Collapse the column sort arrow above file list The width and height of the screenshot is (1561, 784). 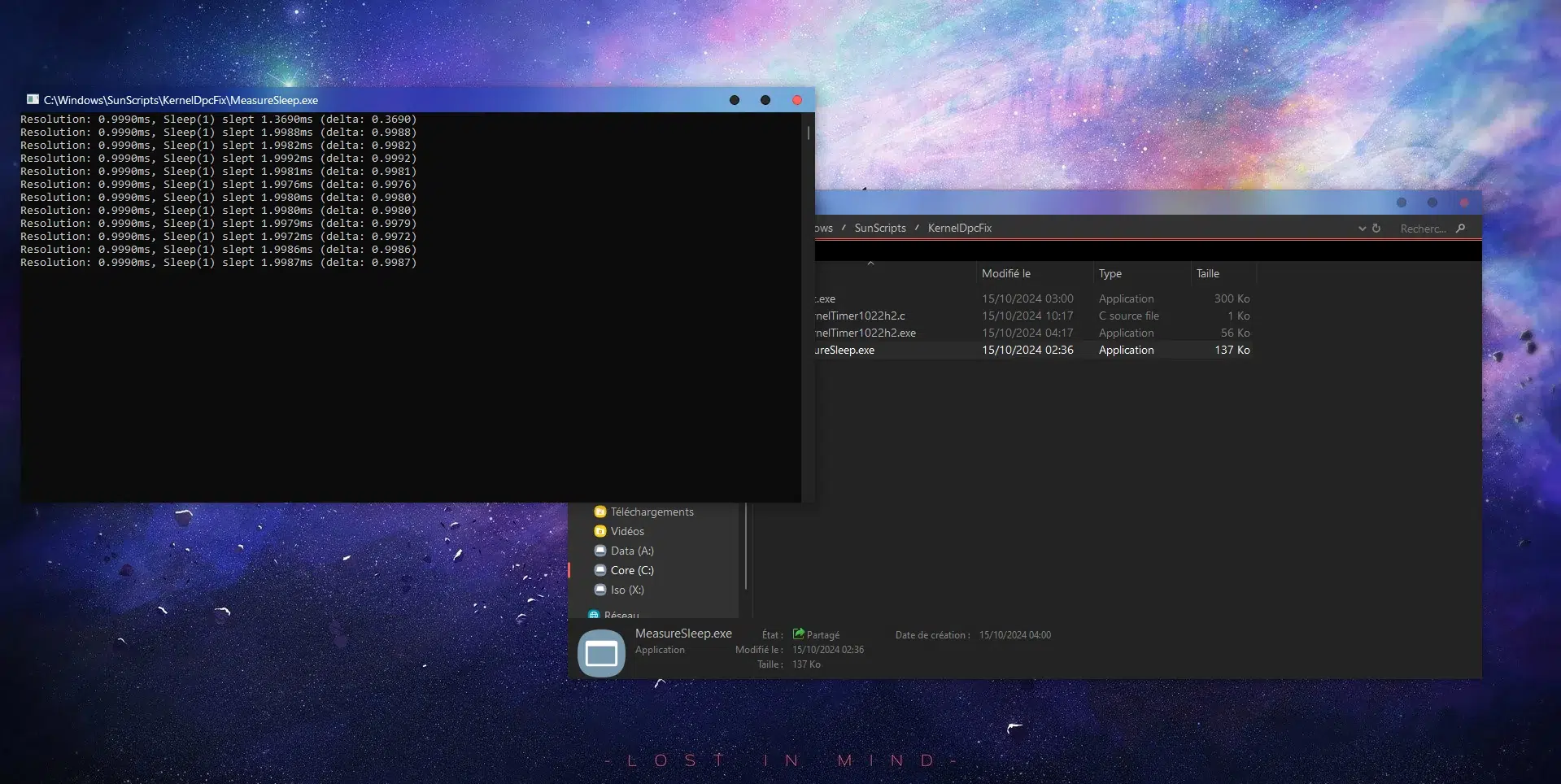click(x=871, y=264)
